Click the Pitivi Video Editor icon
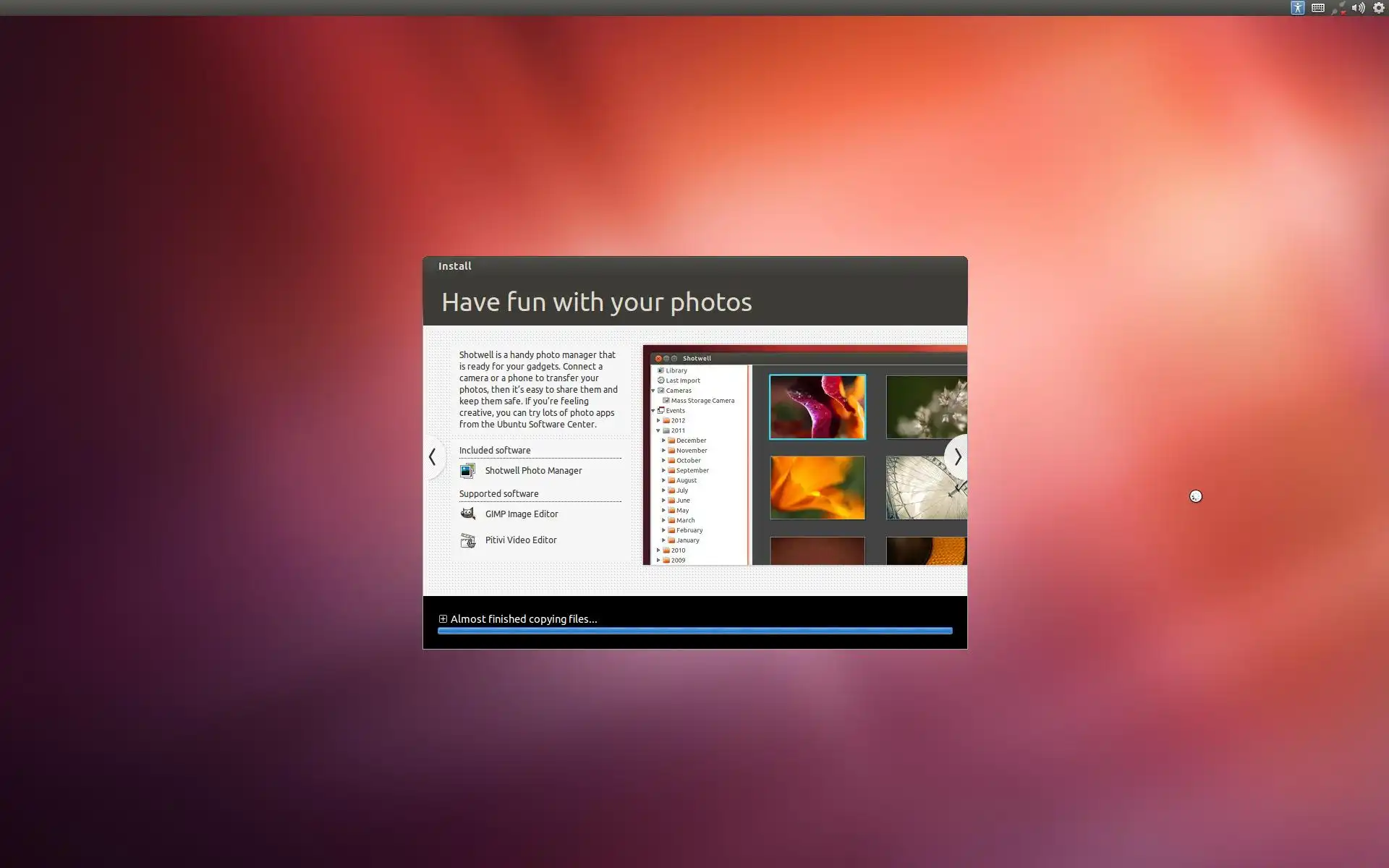Screen dimensions: 1389x868 tap(467, 540)
